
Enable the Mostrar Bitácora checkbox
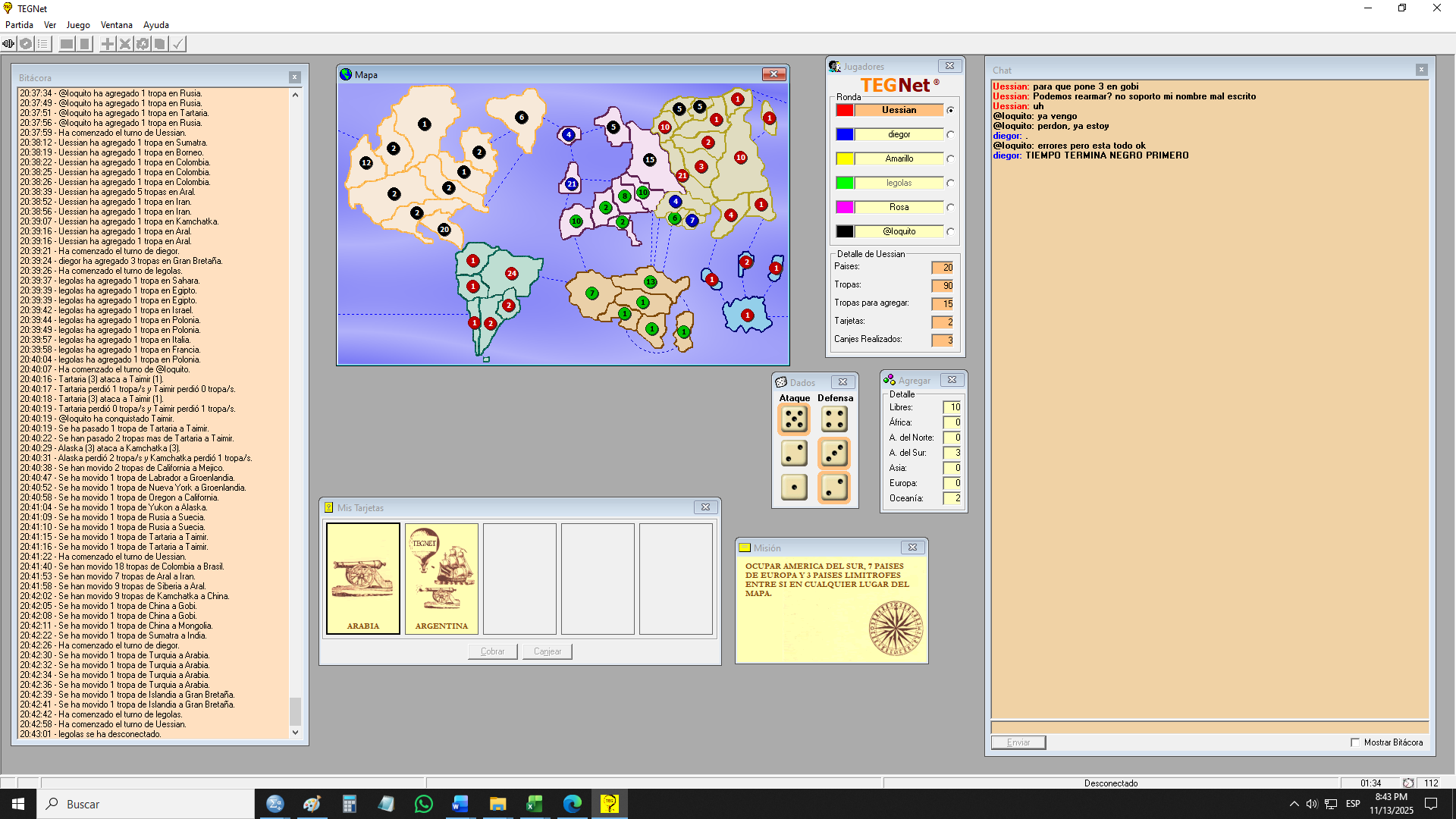[1355, 742]
